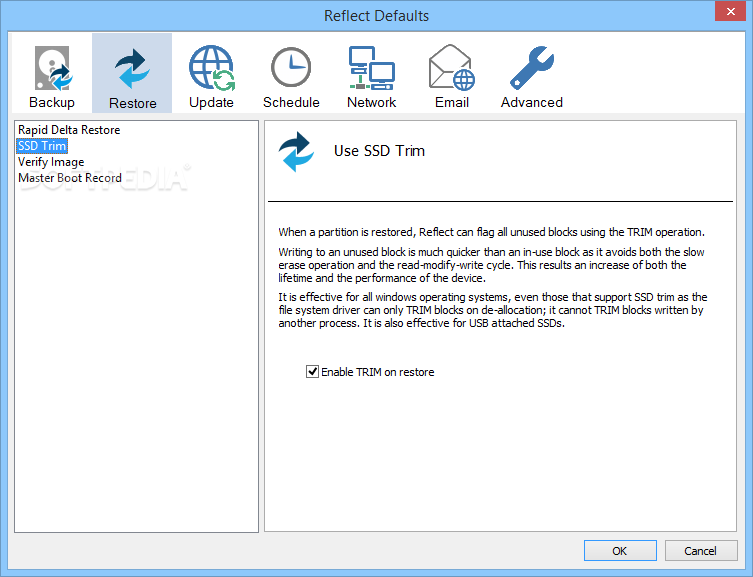Image resolution: width=753 pixels, height=577 pixels.
Task: Select SSD Trim list entry
Action: (x=42, y=146)
